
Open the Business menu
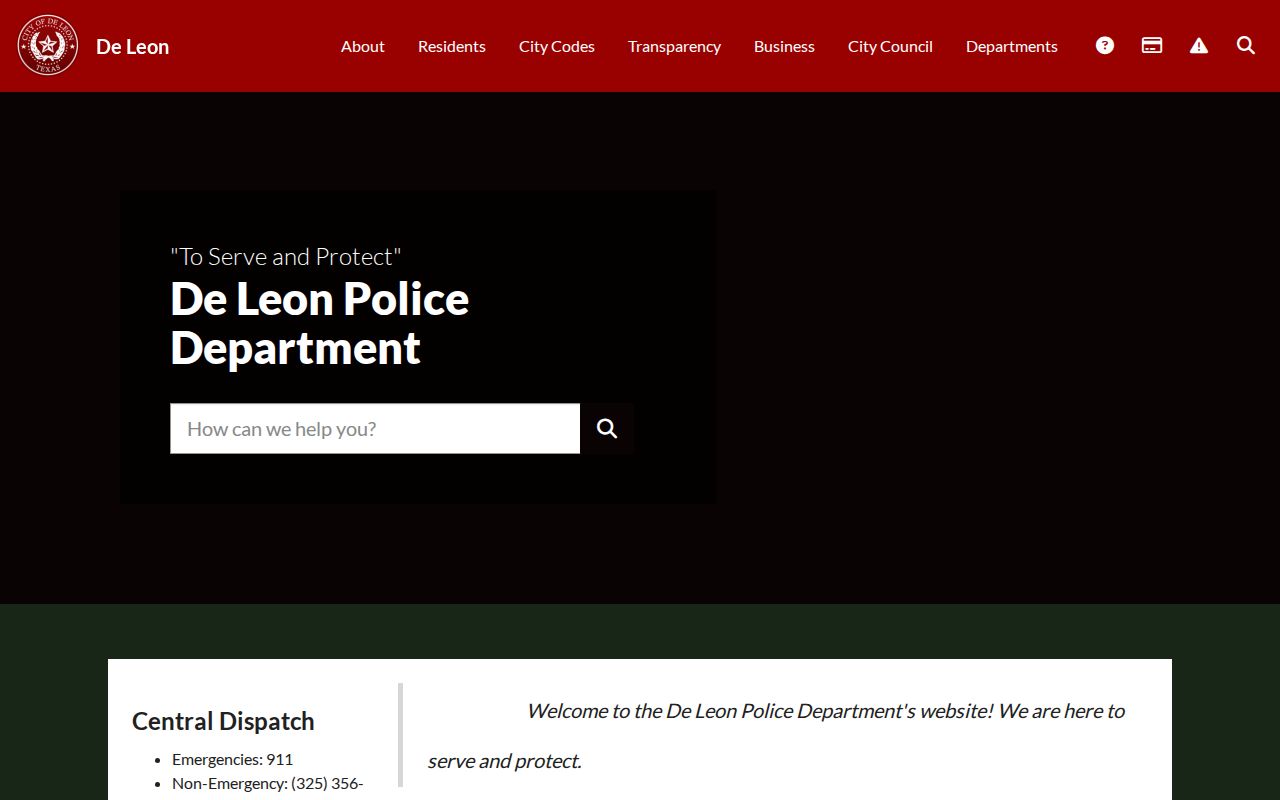(784, 46)
